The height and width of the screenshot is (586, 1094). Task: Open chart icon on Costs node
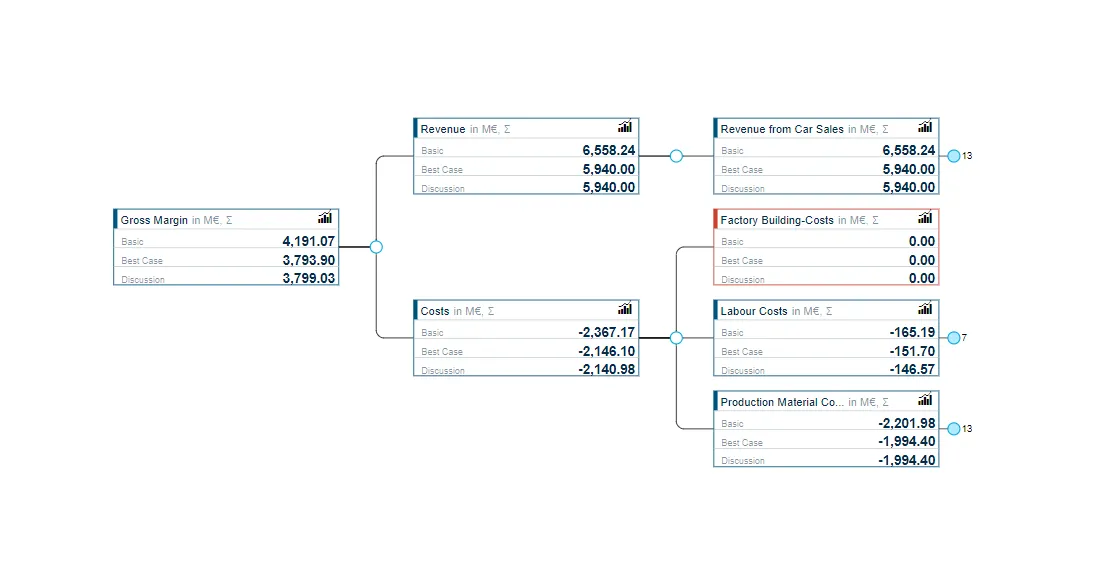tap(625, 308)
